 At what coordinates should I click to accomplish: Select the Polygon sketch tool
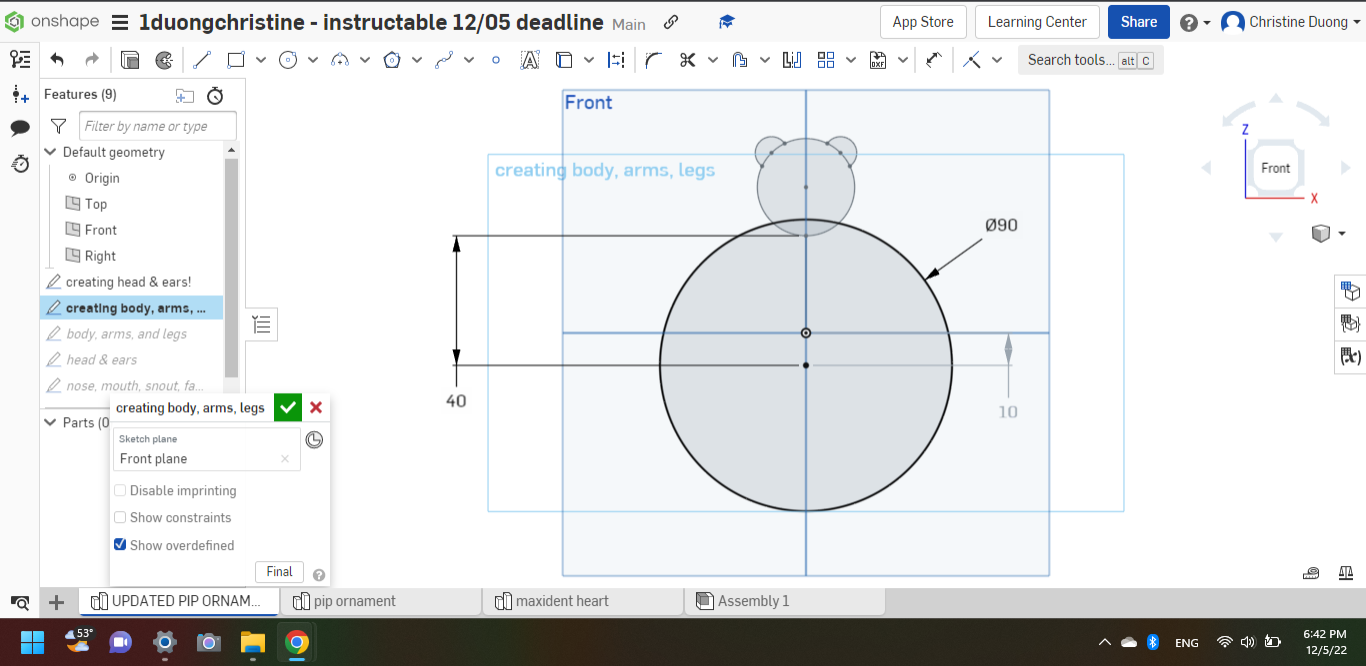[392, 60]
